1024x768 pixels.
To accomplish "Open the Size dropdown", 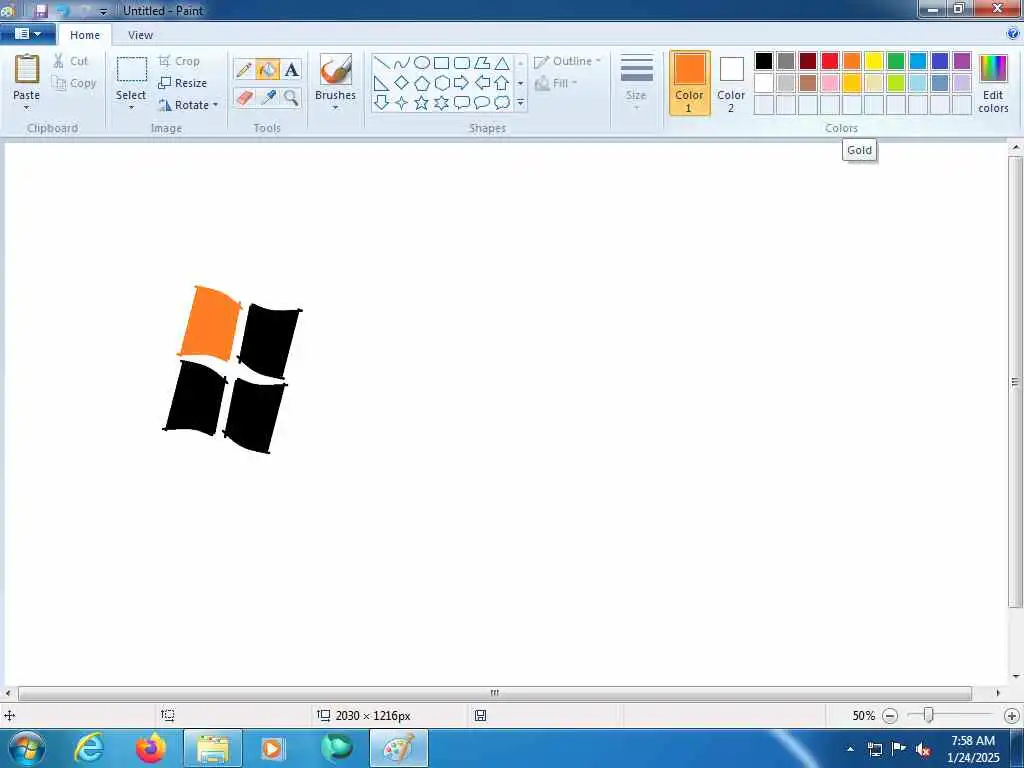I will point(637,82).
